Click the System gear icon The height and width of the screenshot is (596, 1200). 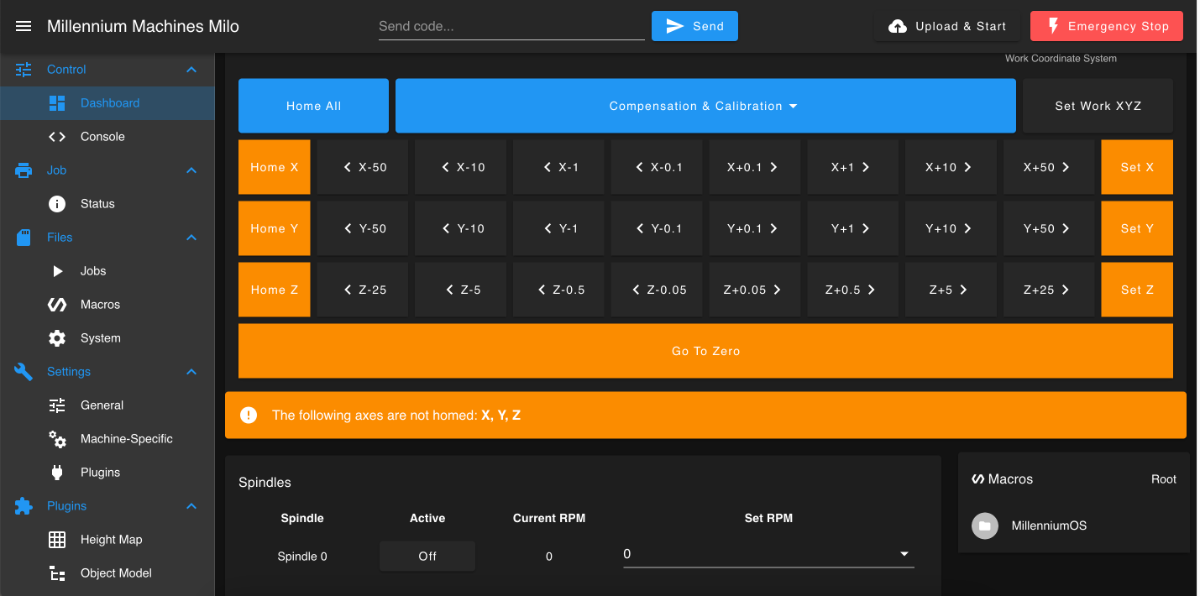pyautogui.click(x=57, y=338)
